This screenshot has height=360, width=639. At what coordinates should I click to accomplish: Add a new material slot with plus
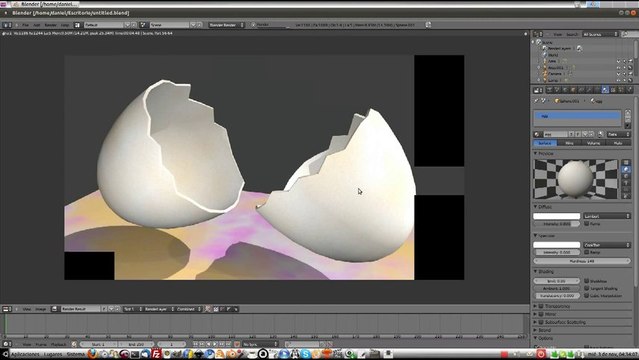pyautogui.click(x=628, y=113)
